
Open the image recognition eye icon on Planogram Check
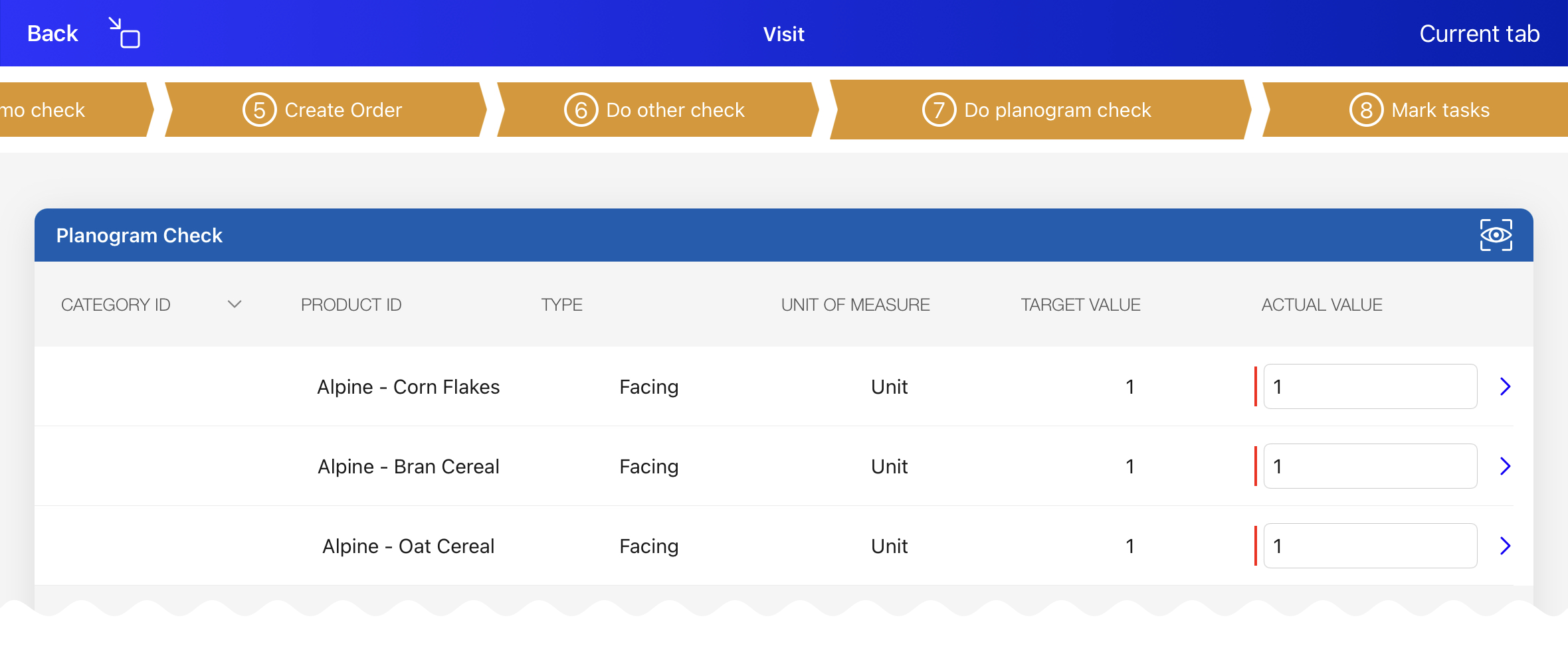[x=1497, y=234]
